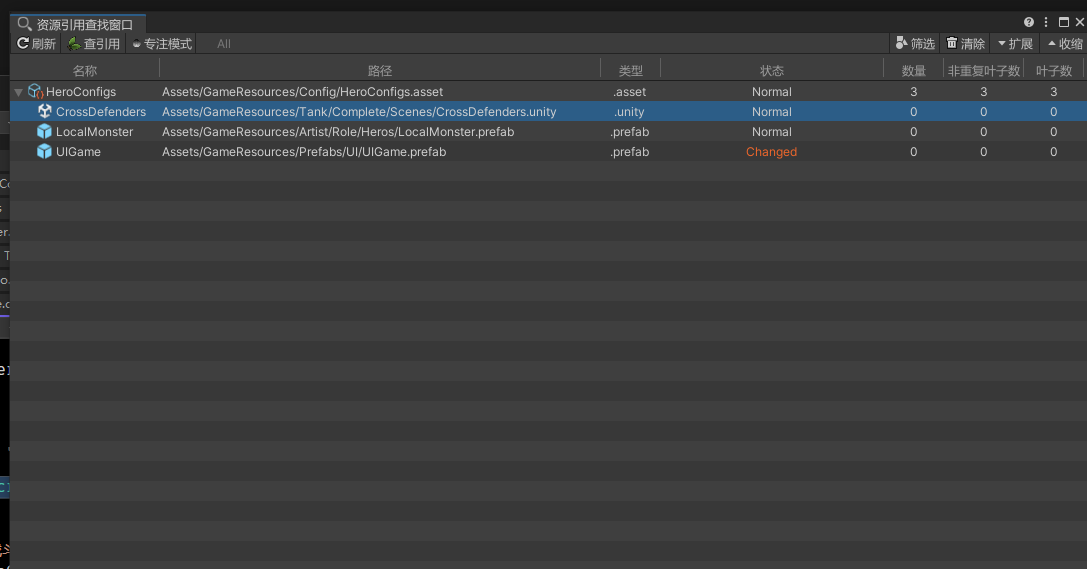Image resolution: width=1087 pixels, height=569 pixels.
Task: Toggle 专注模式 focus mode
Action: pos(162,44)
